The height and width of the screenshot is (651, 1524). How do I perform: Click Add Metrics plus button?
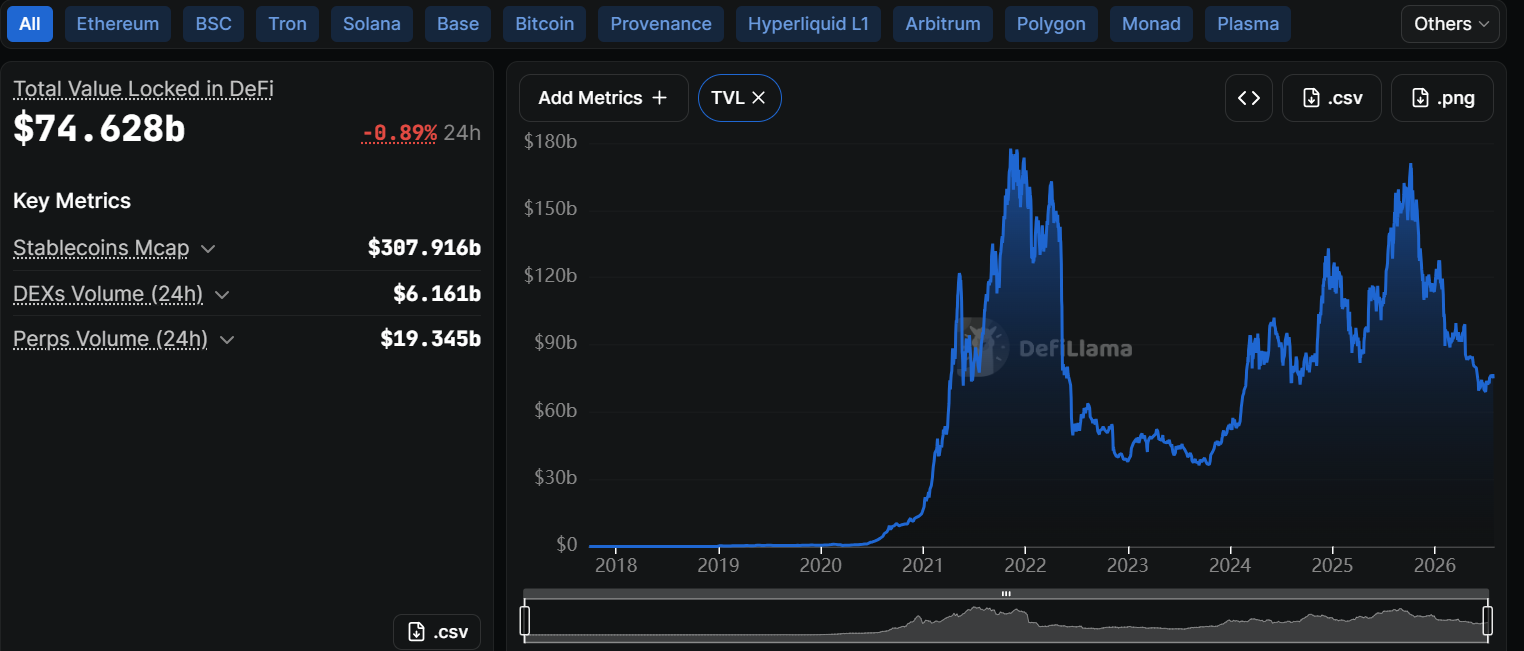[603, 98]
